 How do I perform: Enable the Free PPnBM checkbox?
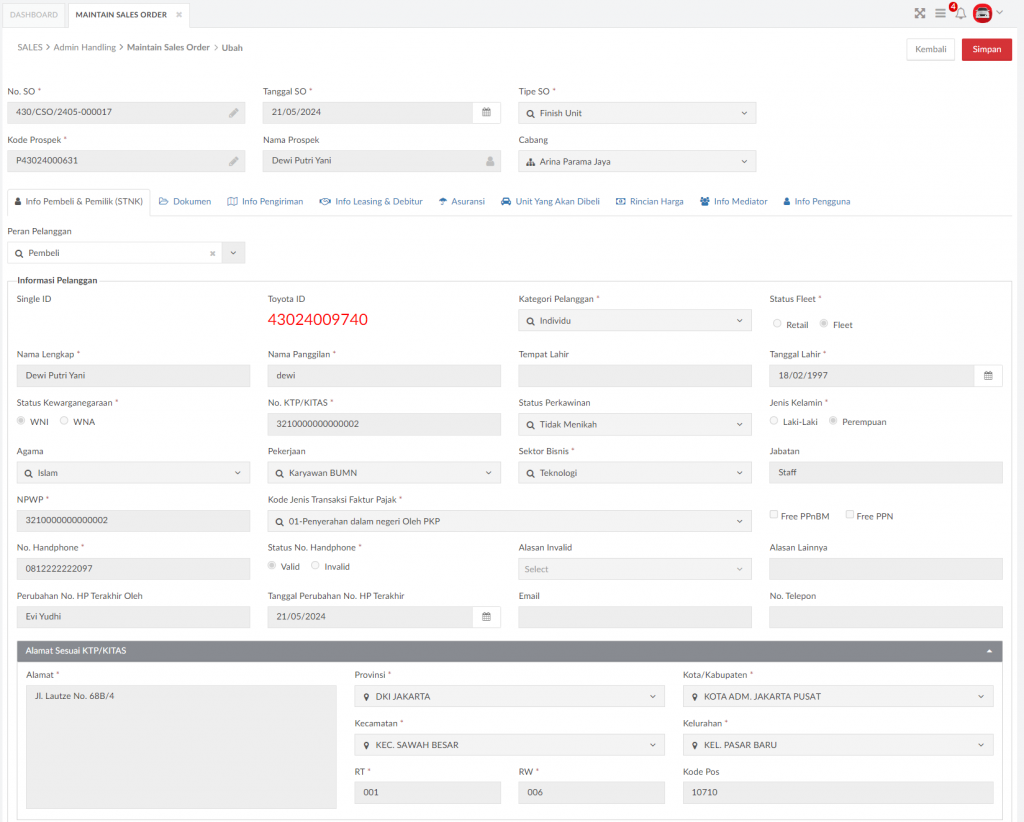(x=774, y=514)
